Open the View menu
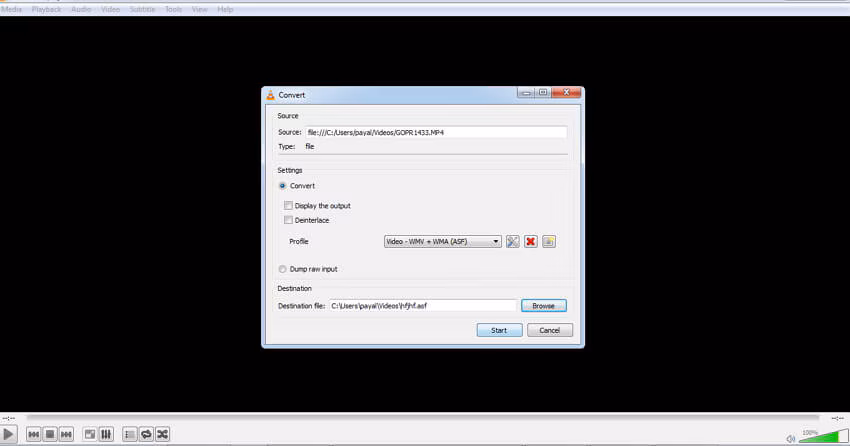 pyautogui.click(x=199, y=9)
